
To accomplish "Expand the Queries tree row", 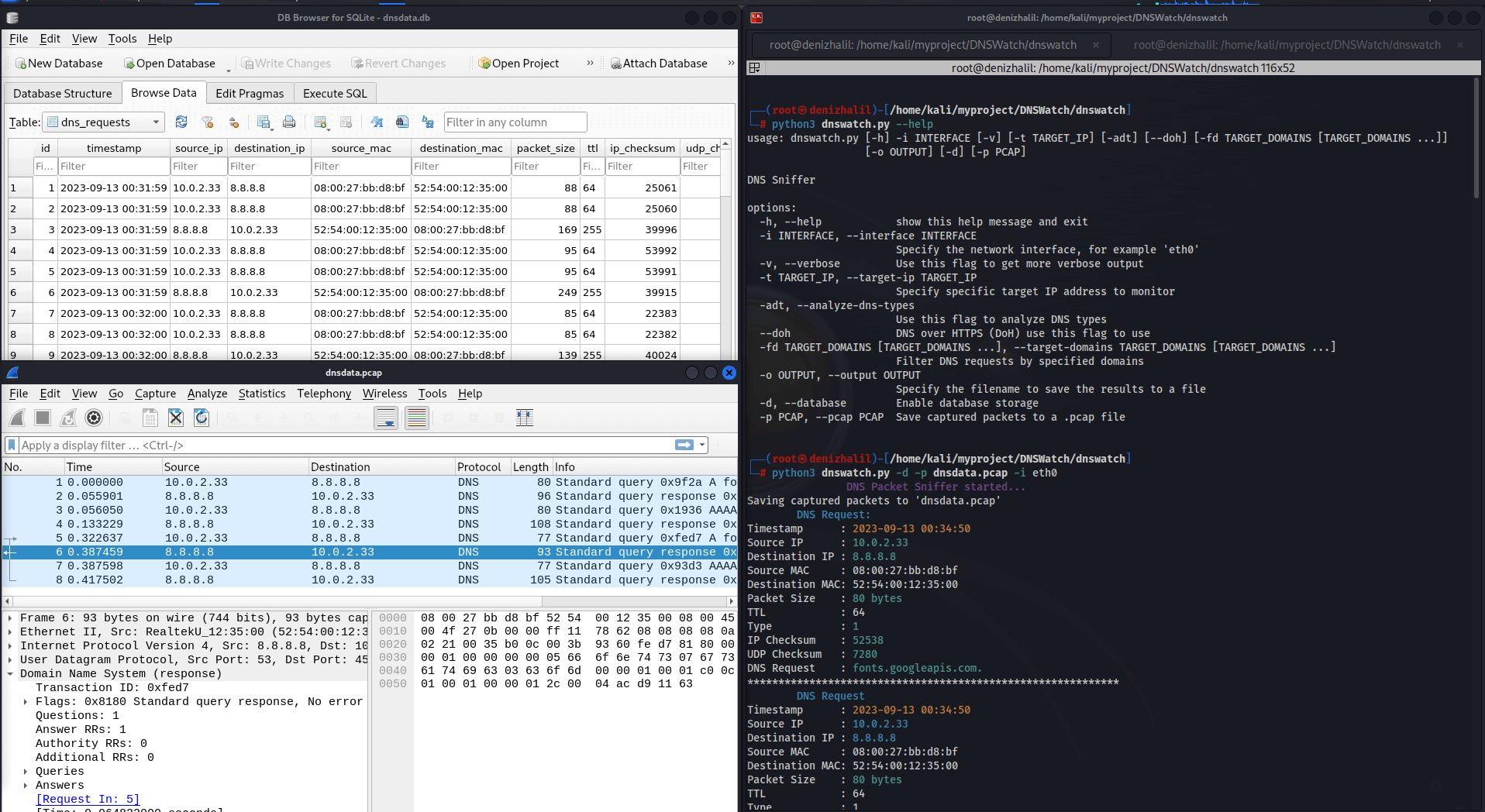I will click(x=26, y=772).
